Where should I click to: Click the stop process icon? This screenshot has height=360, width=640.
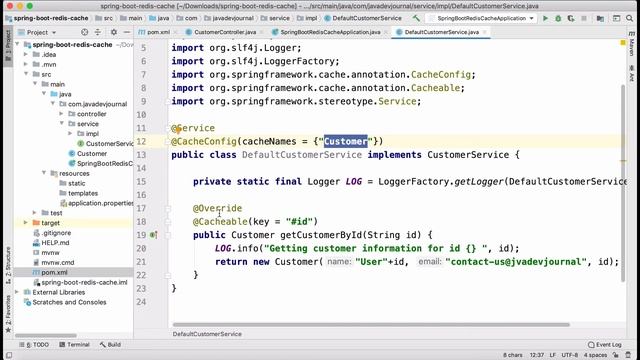[584, 18]
